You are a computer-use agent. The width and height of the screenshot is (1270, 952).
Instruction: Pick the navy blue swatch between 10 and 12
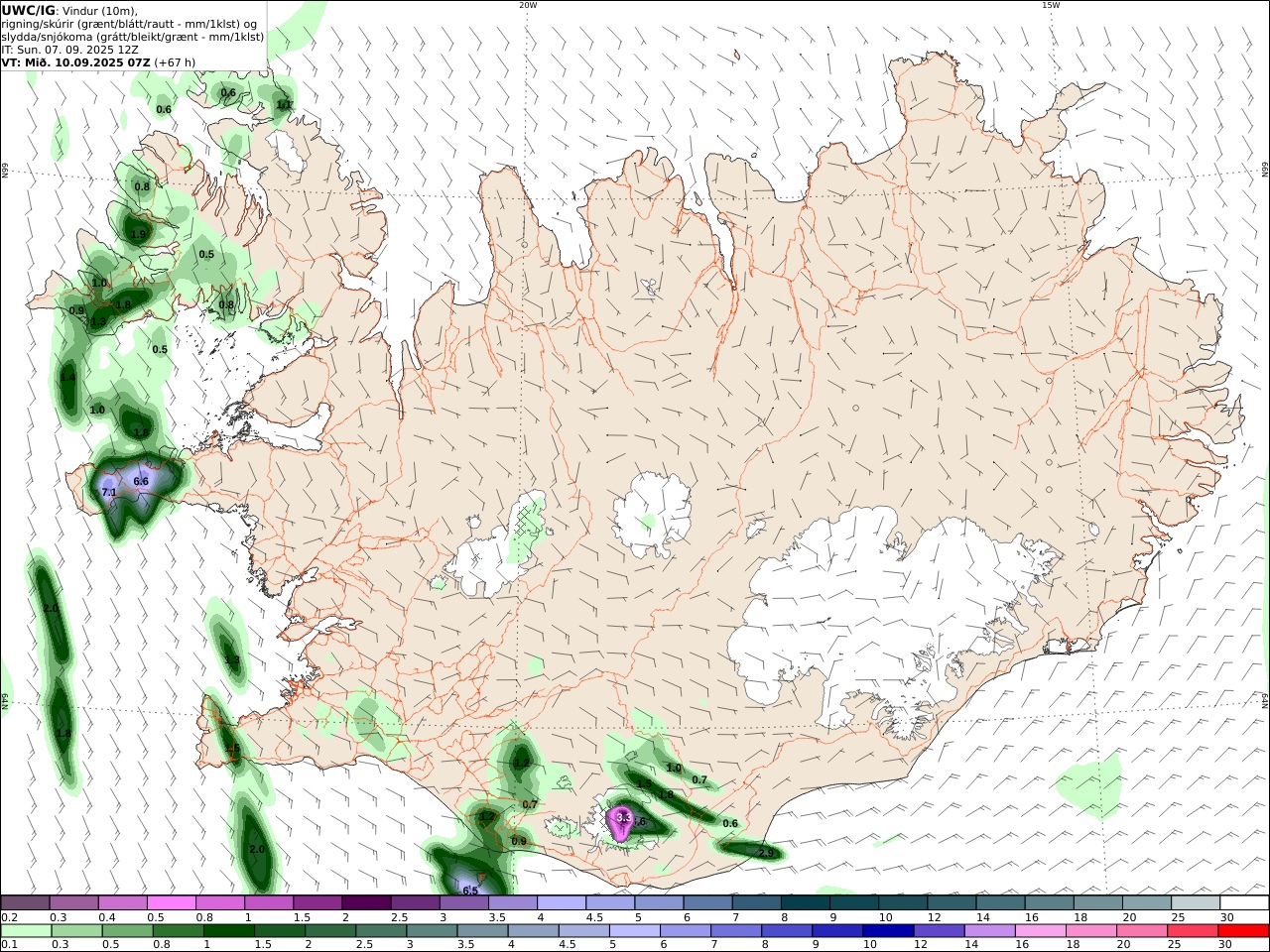tap(887, 931)
